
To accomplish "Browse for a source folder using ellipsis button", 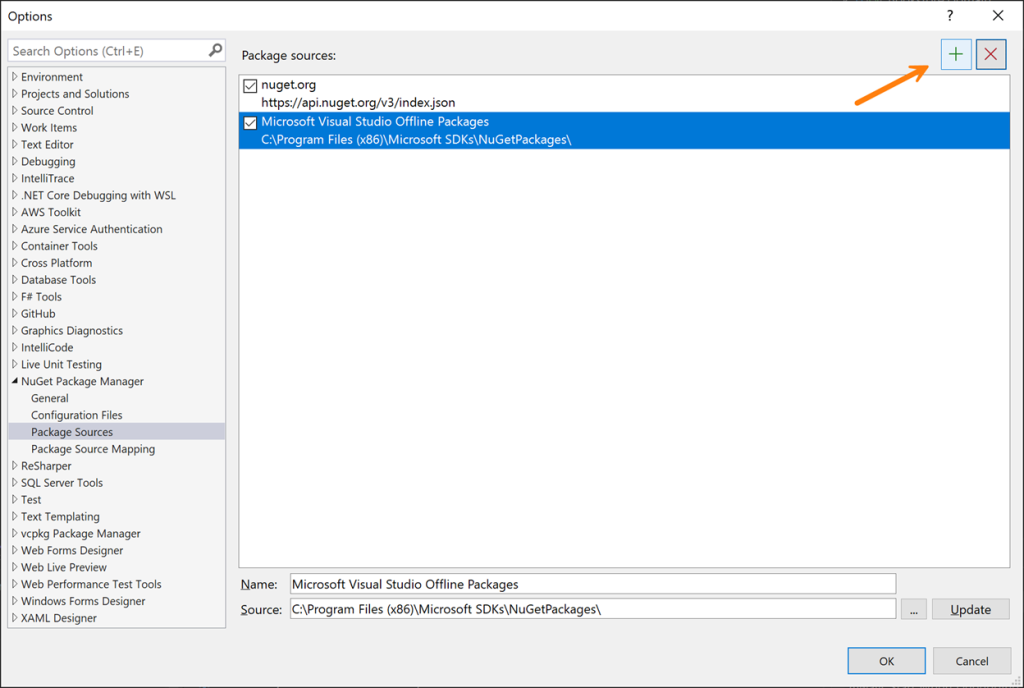I will pyautogui.click(x=913, y=608).
